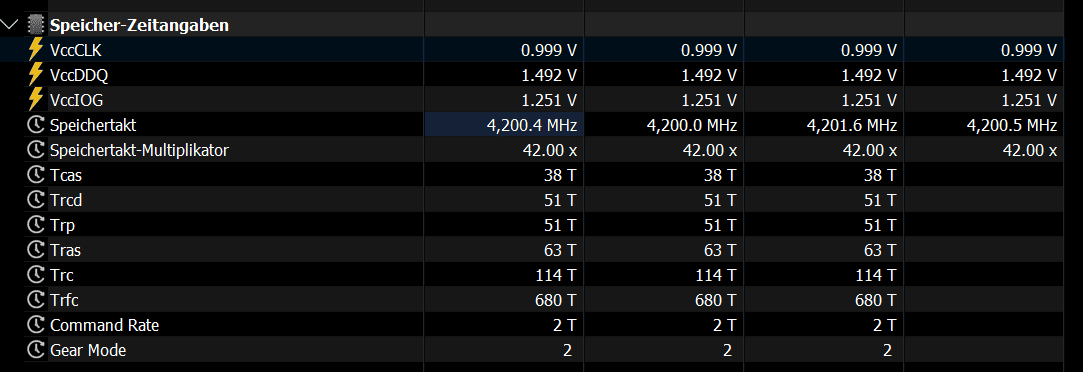Image resolution: width=1083 pixels, height=372 pixels.
Task: Click the clock icon next to Trcd
Action: pos(35,200)
